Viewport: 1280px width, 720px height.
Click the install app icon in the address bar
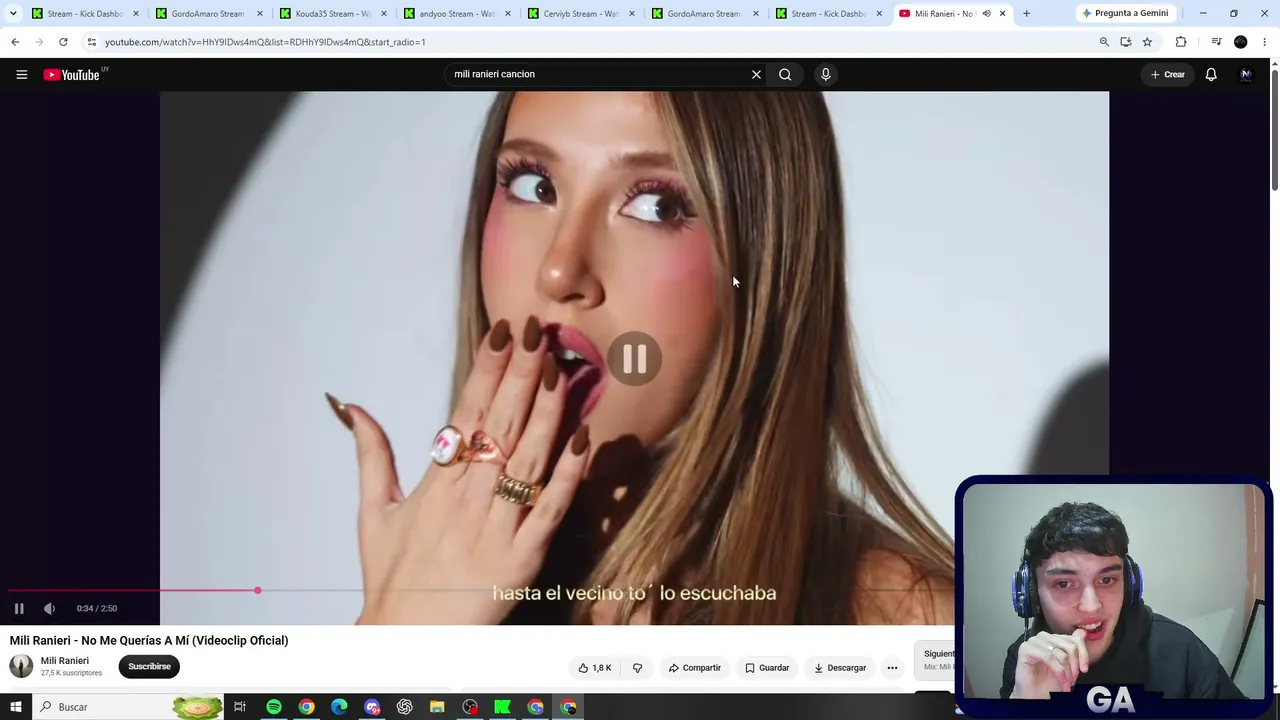click(x=1126, y=42)
